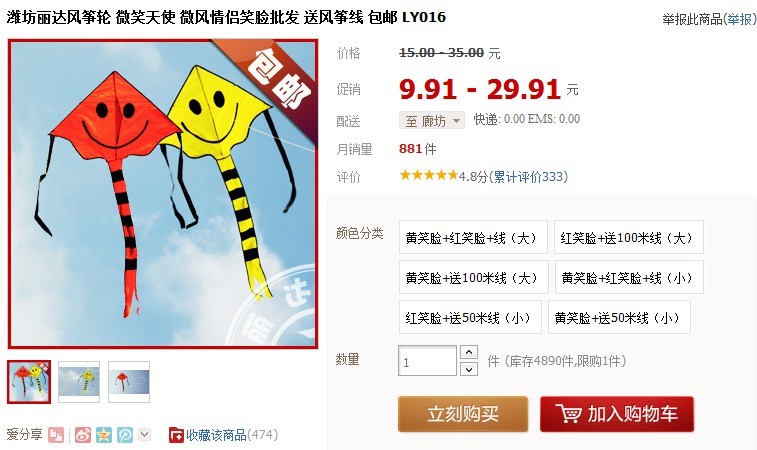Open the 累计评价333 reviews link
Viewport: 757px width, 450px height.
529,177
